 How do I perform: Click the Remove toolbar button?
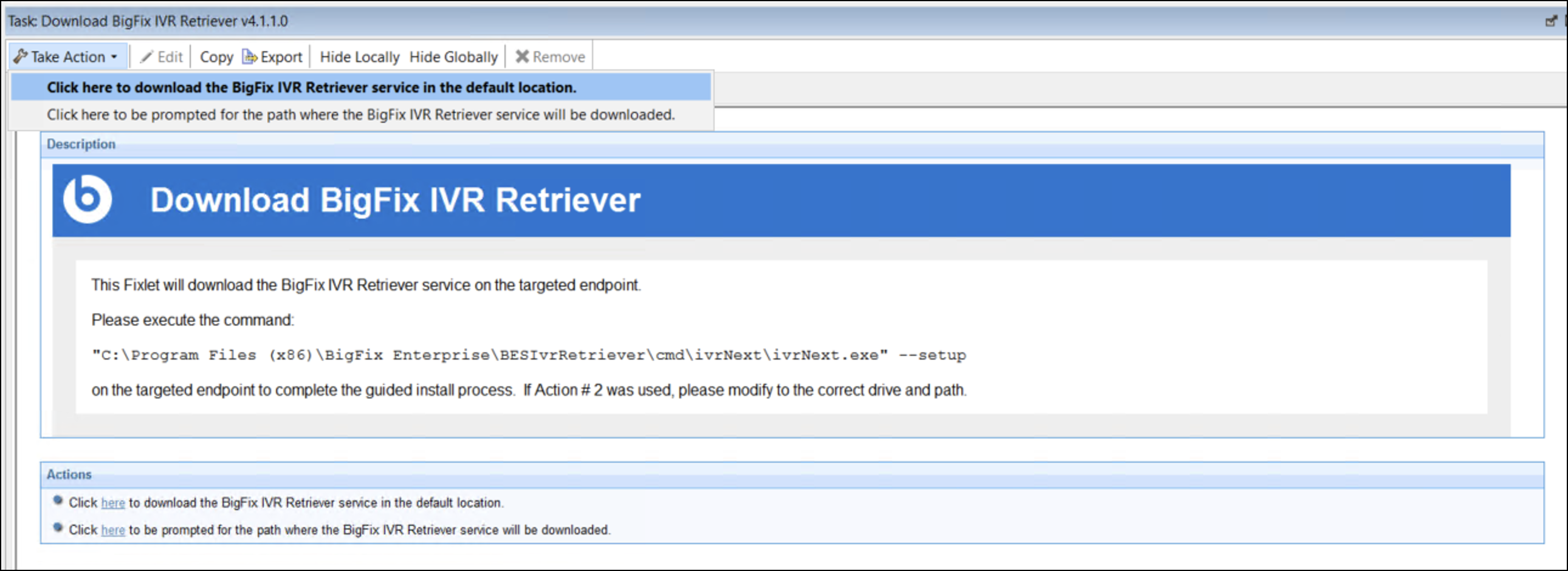[550, 56]
